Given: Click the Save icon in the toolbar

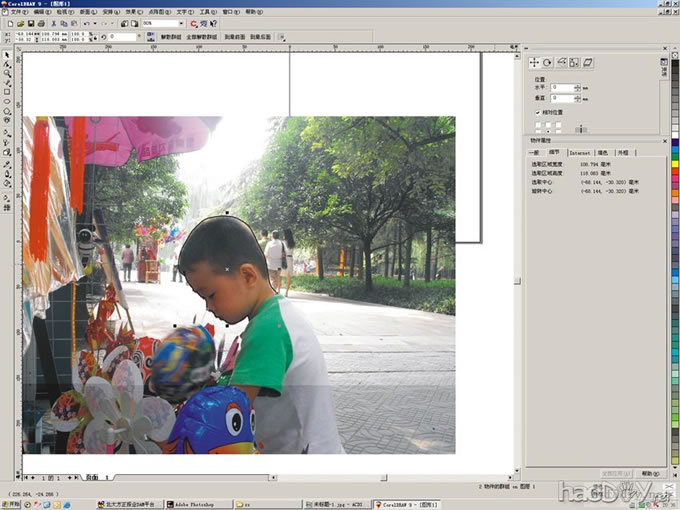Looking at the screenshot, I should point(31,23).
